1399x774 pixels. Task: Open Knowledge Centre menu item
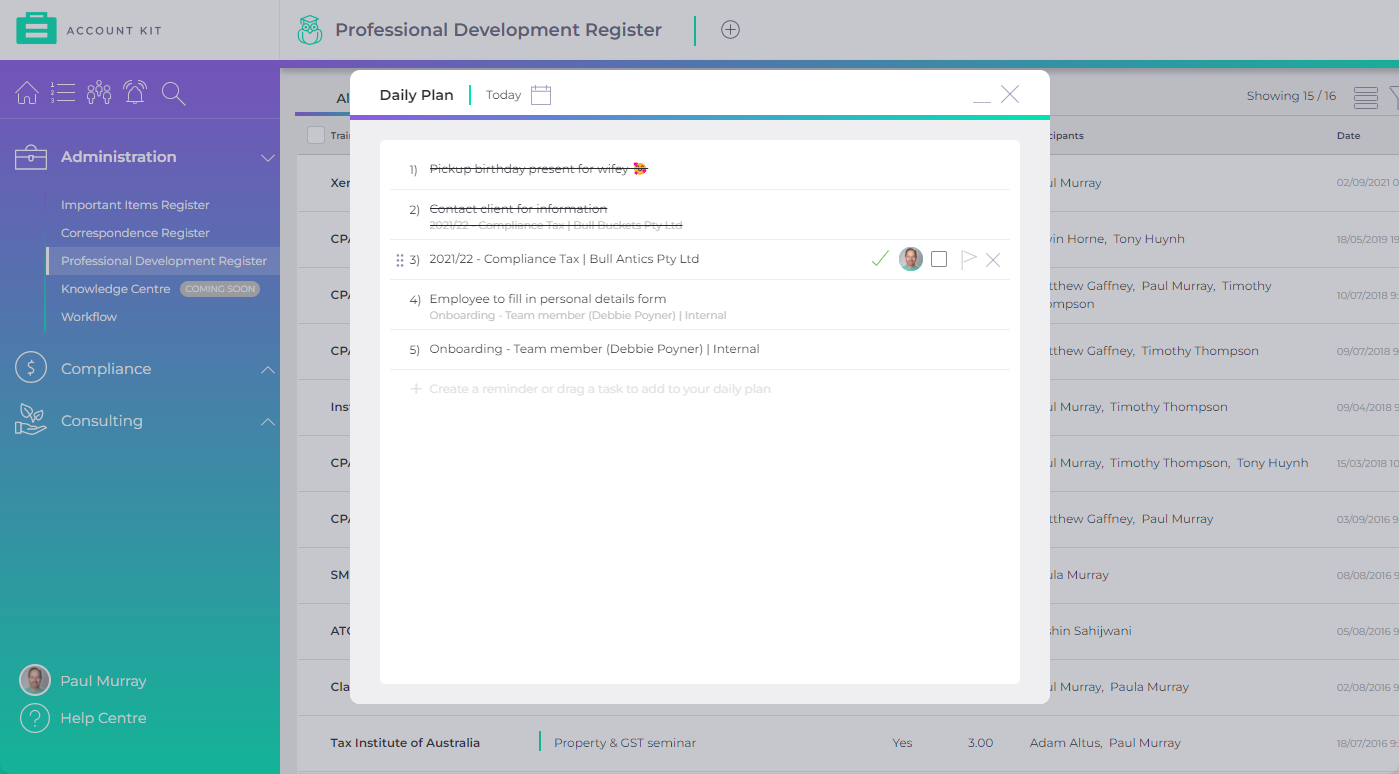[116, 289]
